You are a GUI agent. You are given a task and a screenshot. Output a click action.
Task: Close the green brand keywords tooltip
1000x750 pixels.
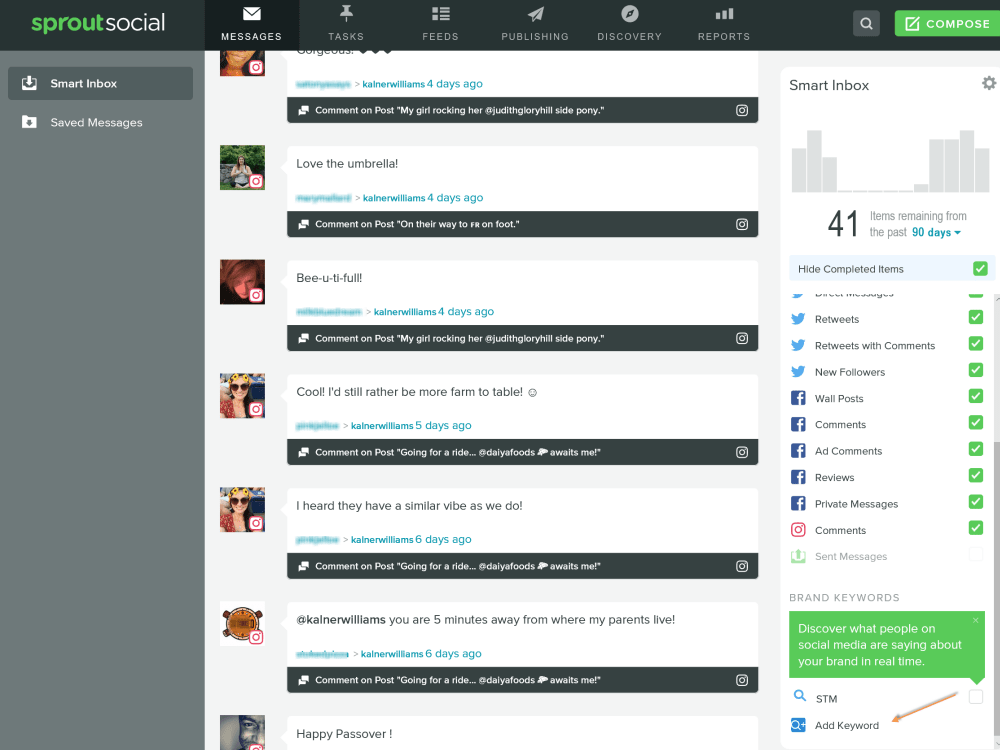click(976, 620)
